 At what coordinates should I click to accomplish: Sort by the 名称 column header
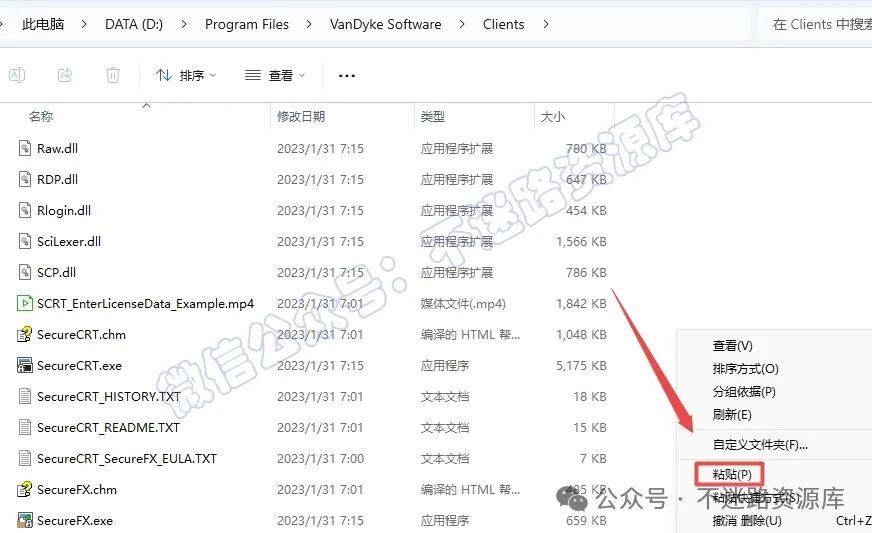click(41, 116)
